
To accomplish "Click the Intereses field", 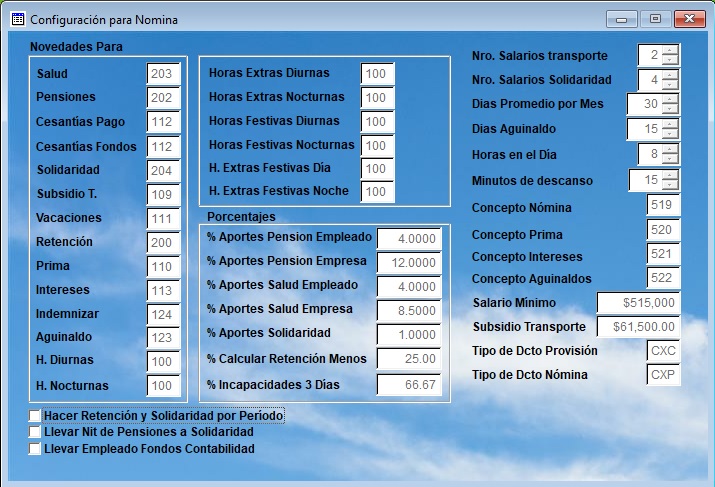I will click(164, 290).
